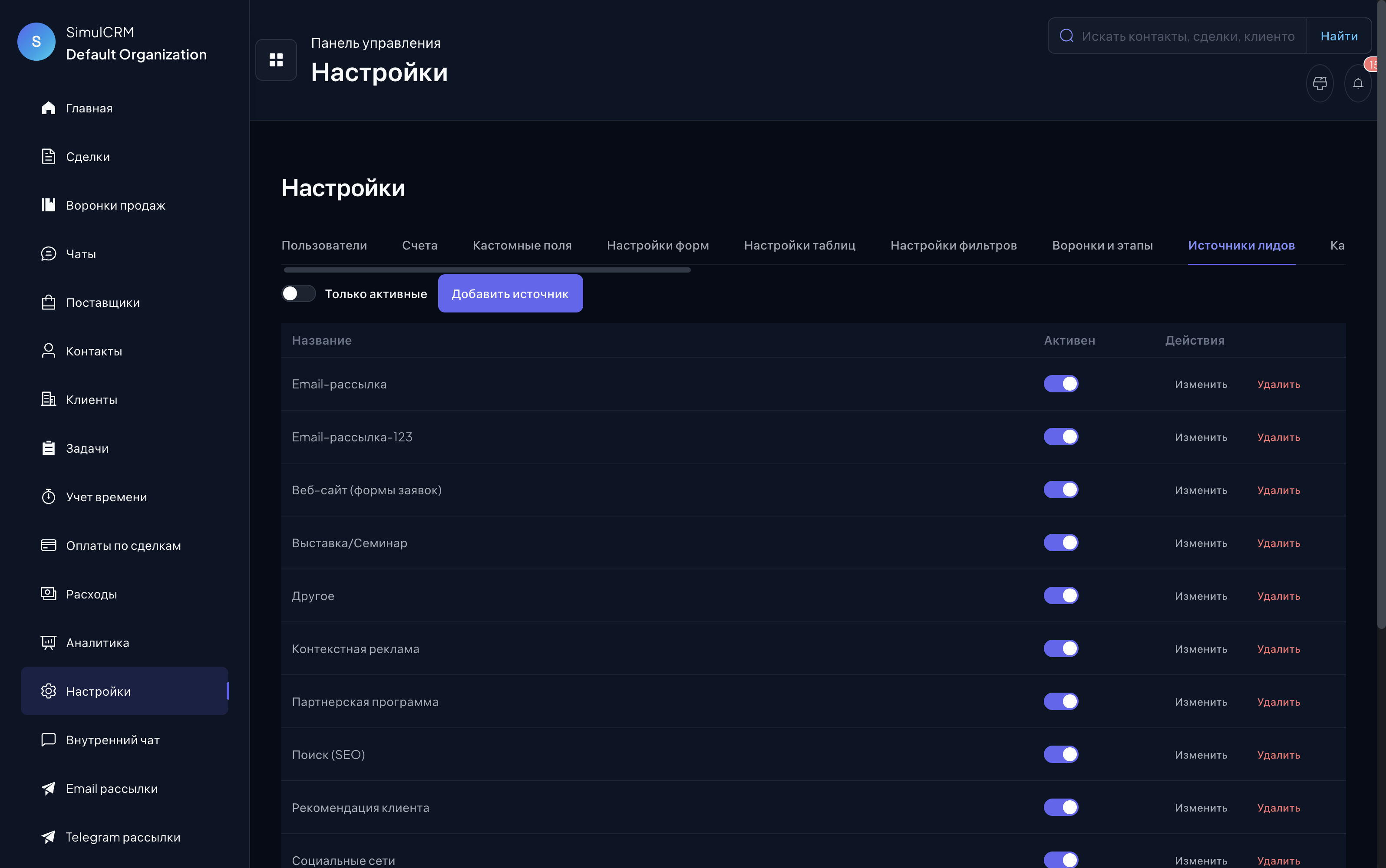Viewport: 1386px width, 868px height.
Task: Toggle active switch for Другое
Action: click(1061, 595)
